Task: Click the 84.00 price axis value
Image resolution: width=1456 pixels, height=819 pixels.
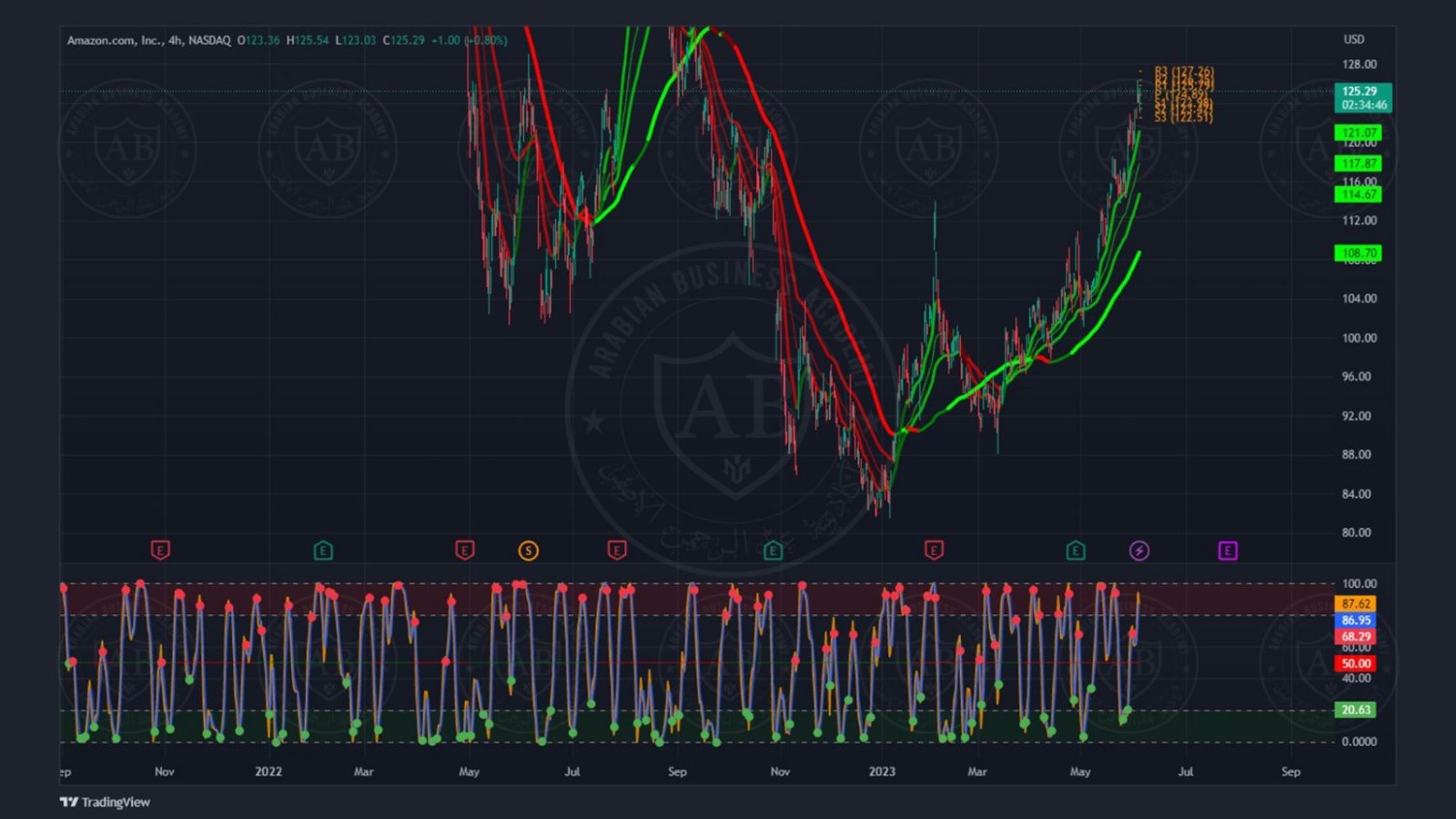Action: click(x=1359, y=494)
